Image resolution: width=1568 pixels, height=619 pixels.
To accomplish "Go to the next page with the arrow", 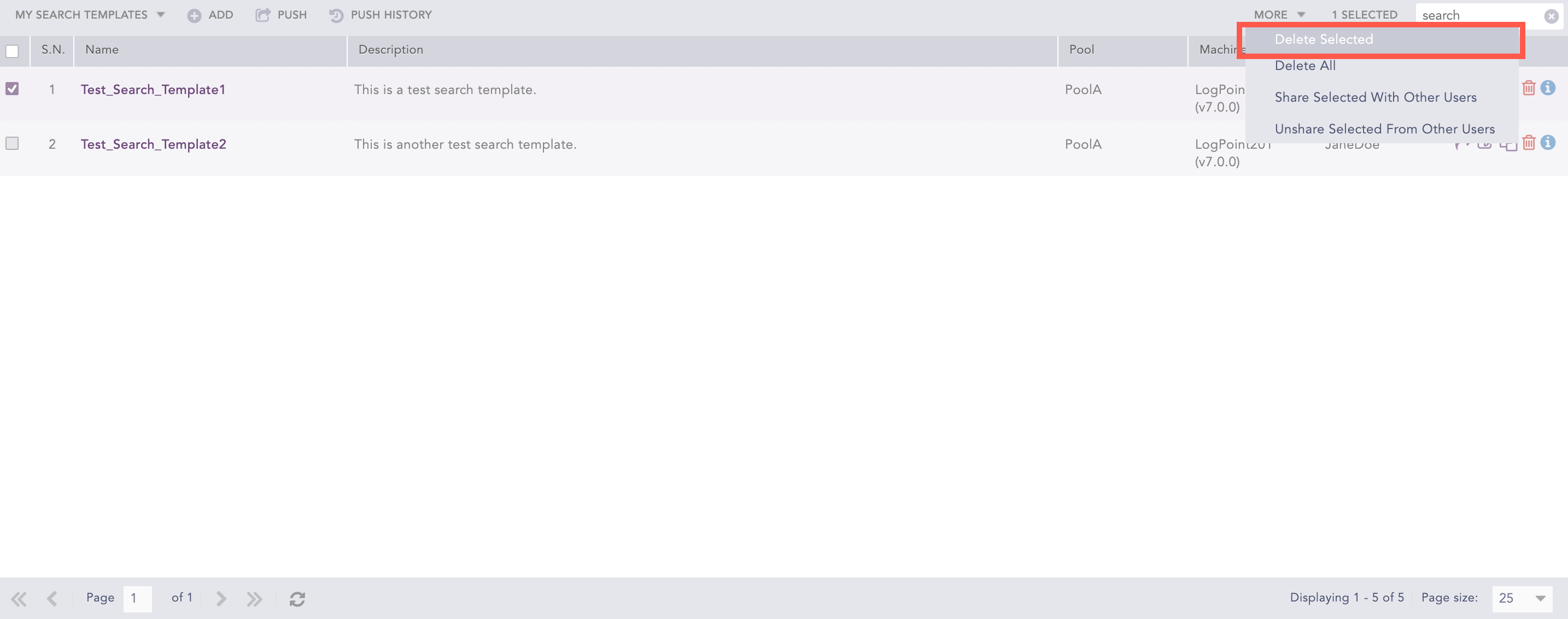I will 221,599.
